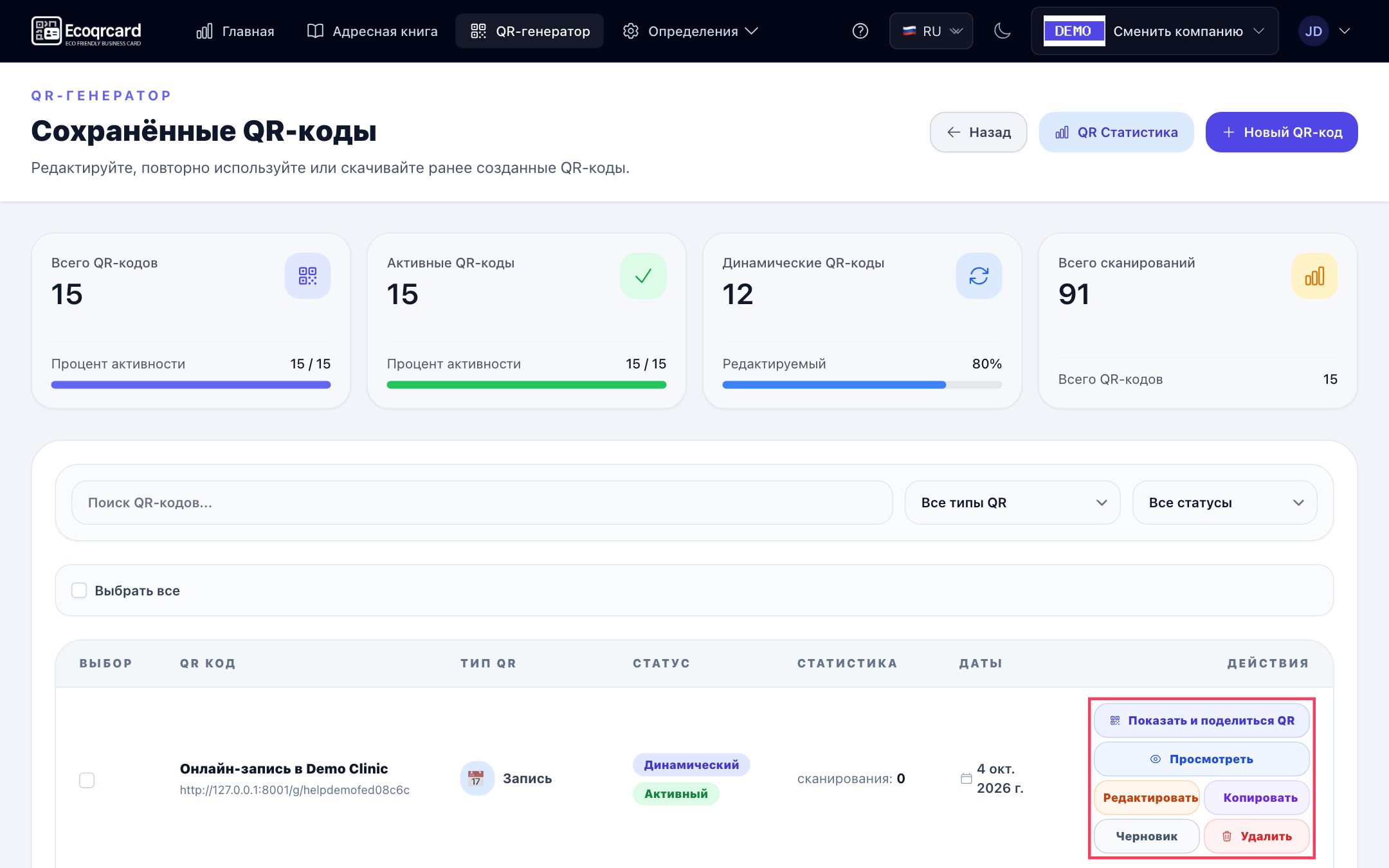Image resolution: width=1389 pixels, height=868 pixels.
Task: Delete the QR code with Удалить
Action: pos(1257,836)
